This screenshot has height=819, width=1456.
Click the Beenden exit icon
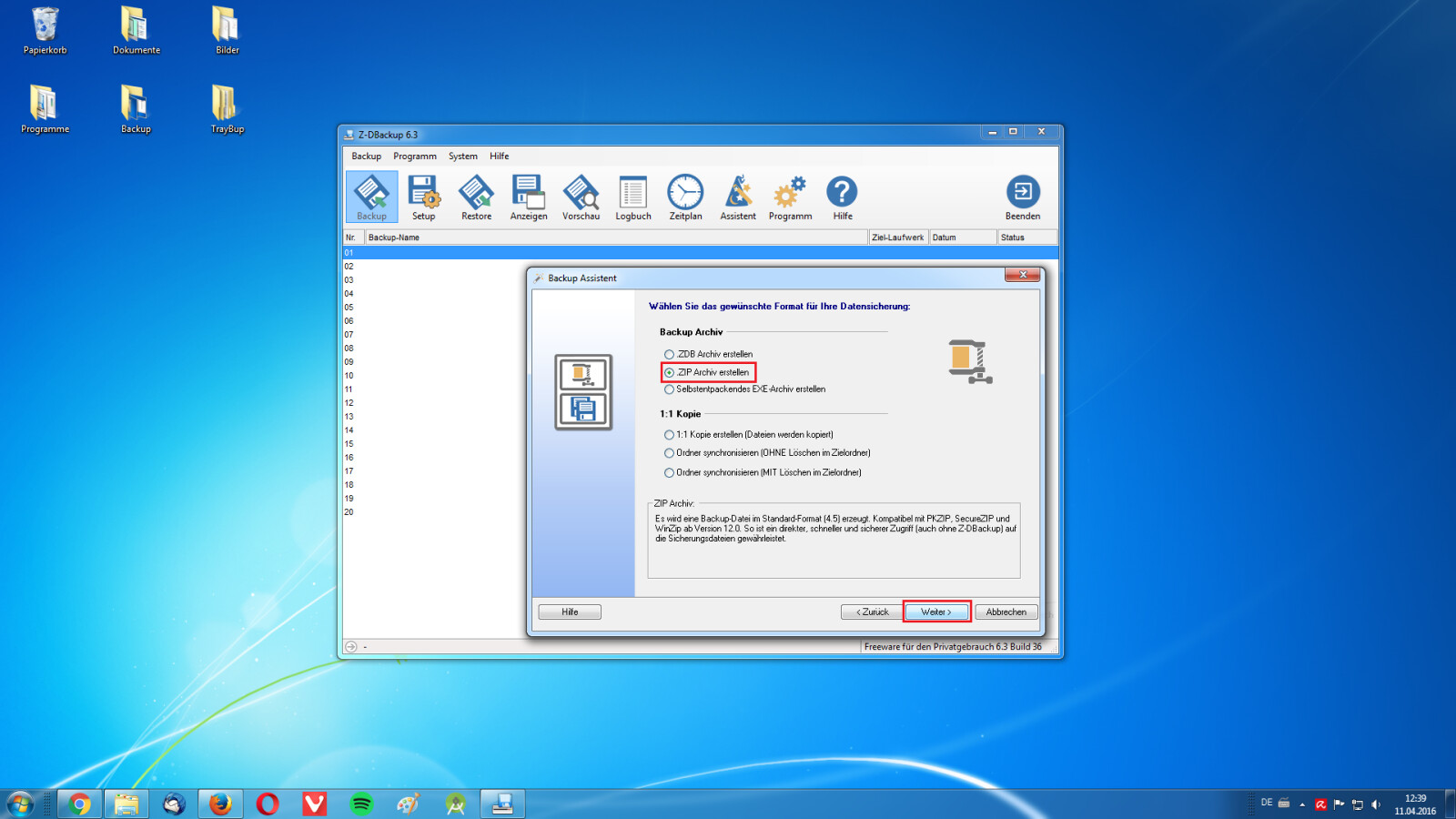(x=1023, y=197)
